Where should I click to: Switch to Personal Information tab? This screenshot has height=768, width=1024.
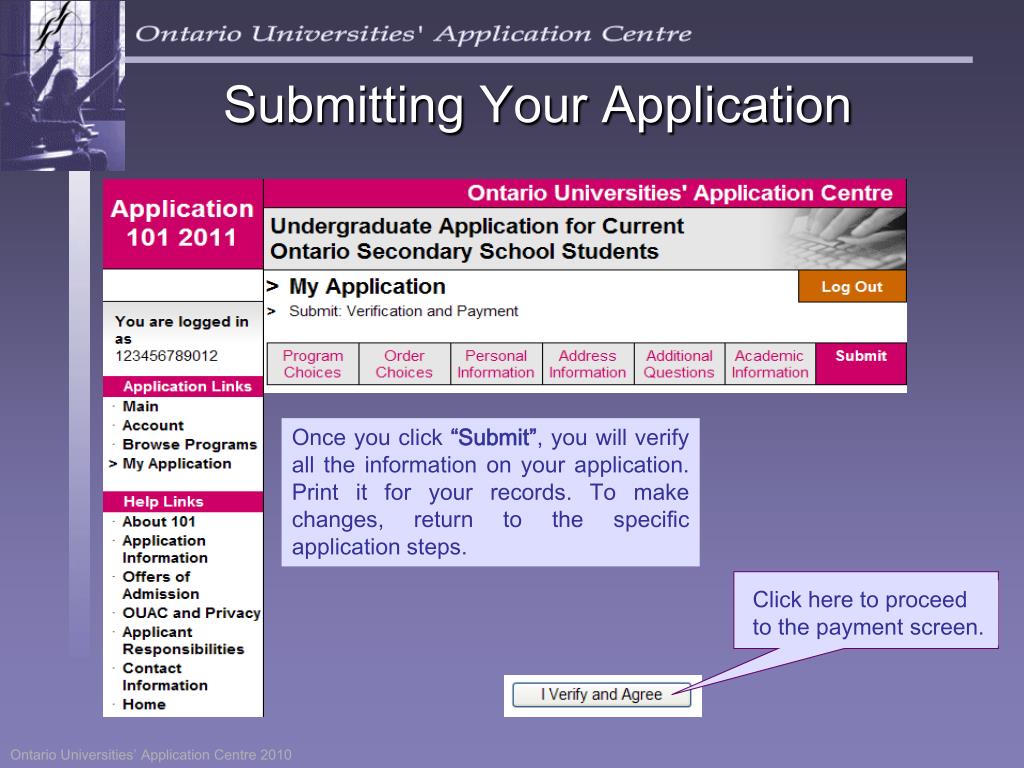pyautogui.click(x=496, y=364)
